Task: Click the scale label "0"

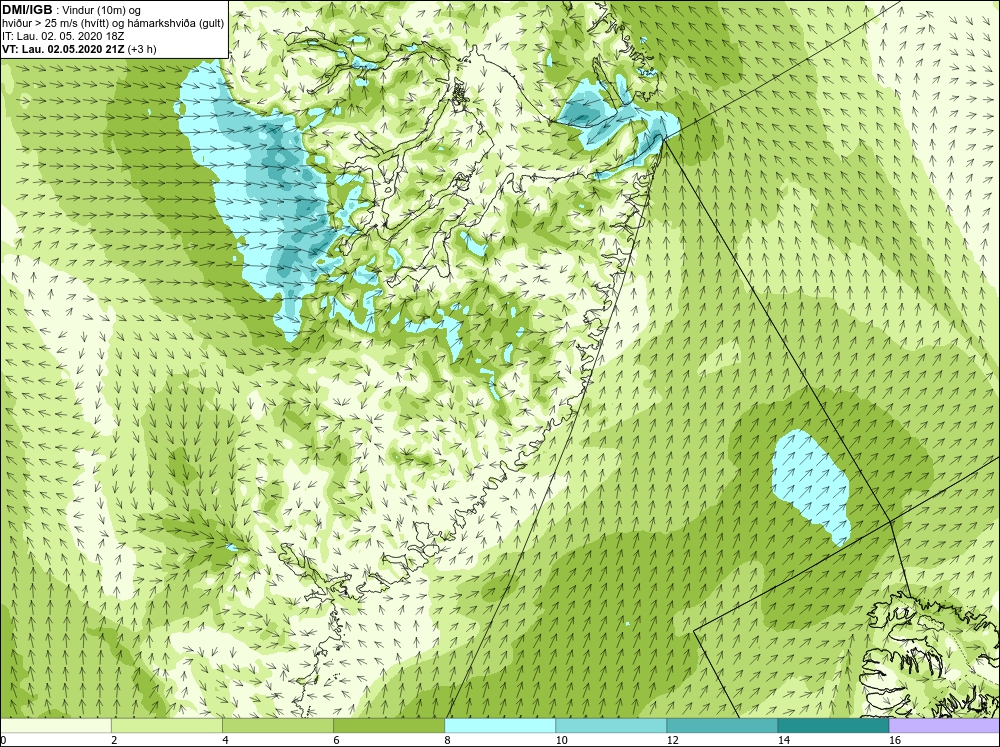Action: pos(3,740)
